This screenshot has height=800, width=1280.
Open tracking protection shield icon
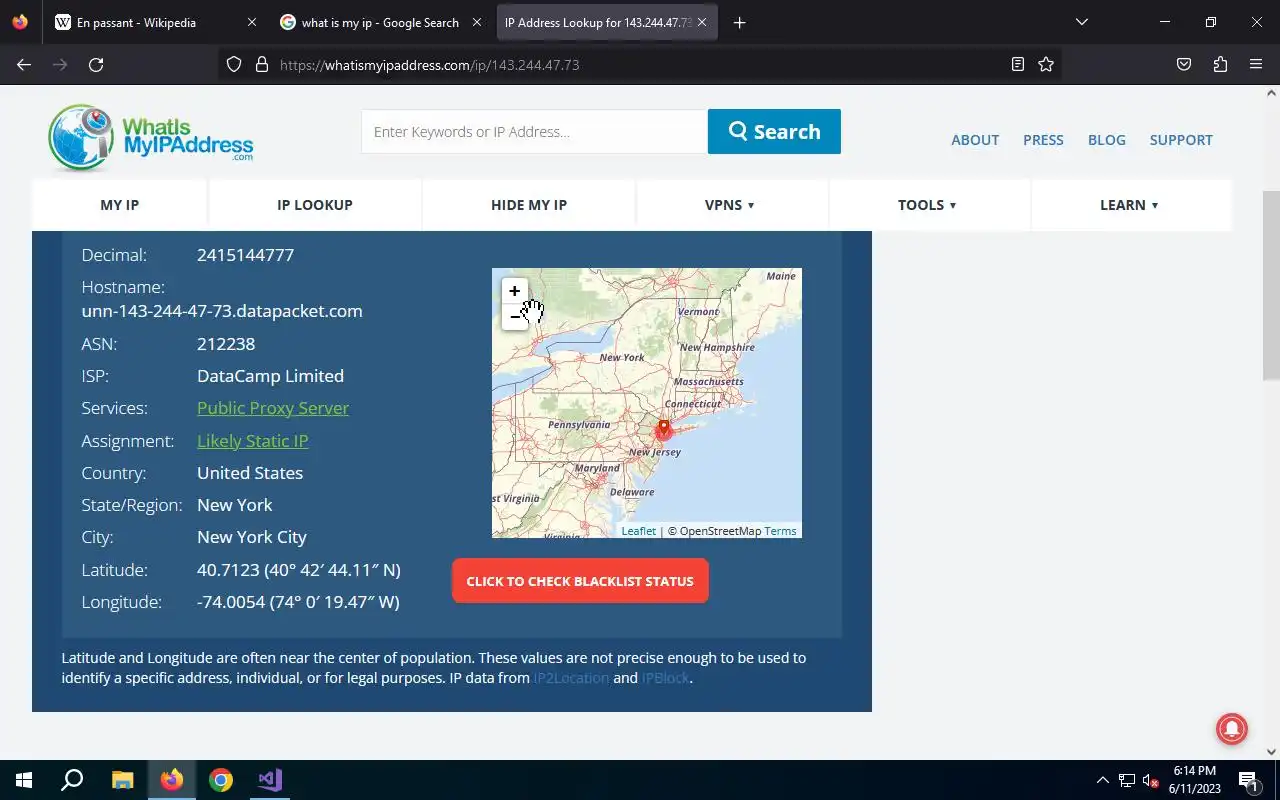point(234,64)
